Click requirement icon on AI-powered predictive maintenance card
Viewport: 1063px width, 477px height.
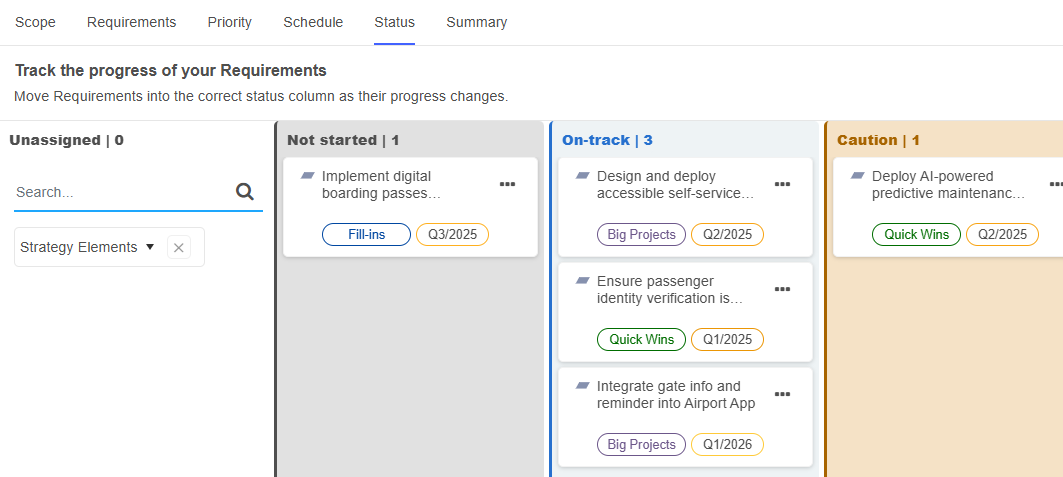(858, 176)
